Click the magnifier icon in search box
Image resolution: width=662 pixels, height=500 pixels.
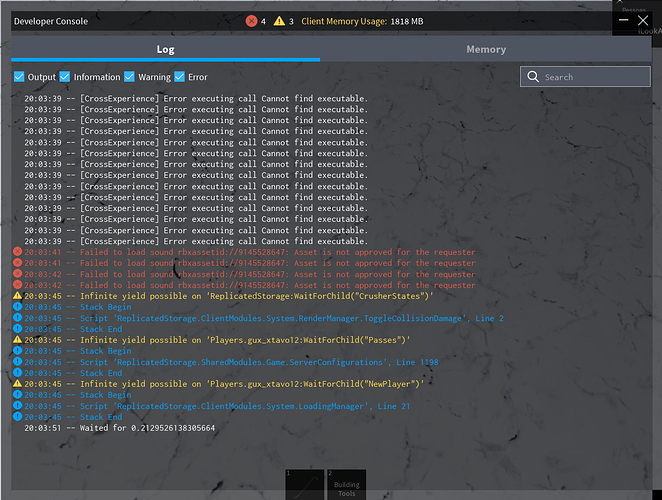pyautogui.click(x=534, y=76)
